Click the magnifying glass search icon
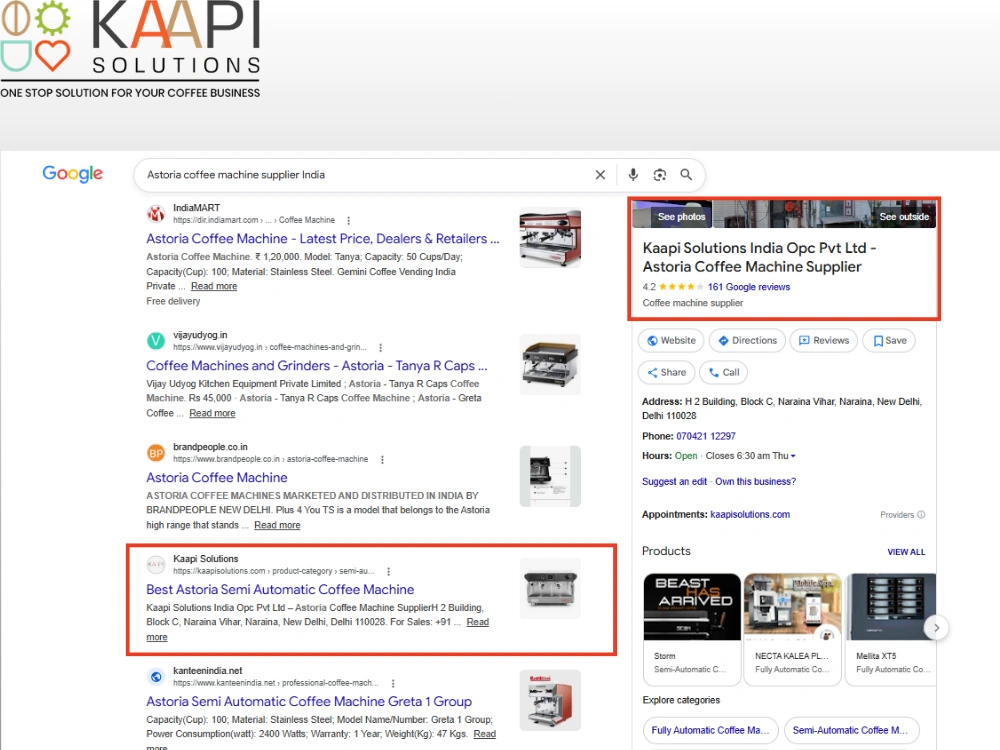The height and width of the screenshot is (750, 1000). click(686, 175)
